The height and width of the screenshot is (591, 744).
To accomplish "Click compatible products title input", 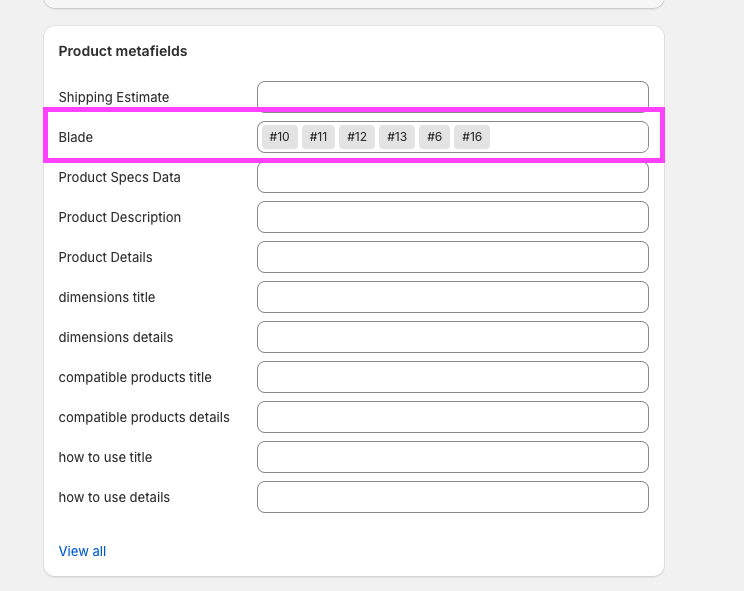I will [452, 377].
